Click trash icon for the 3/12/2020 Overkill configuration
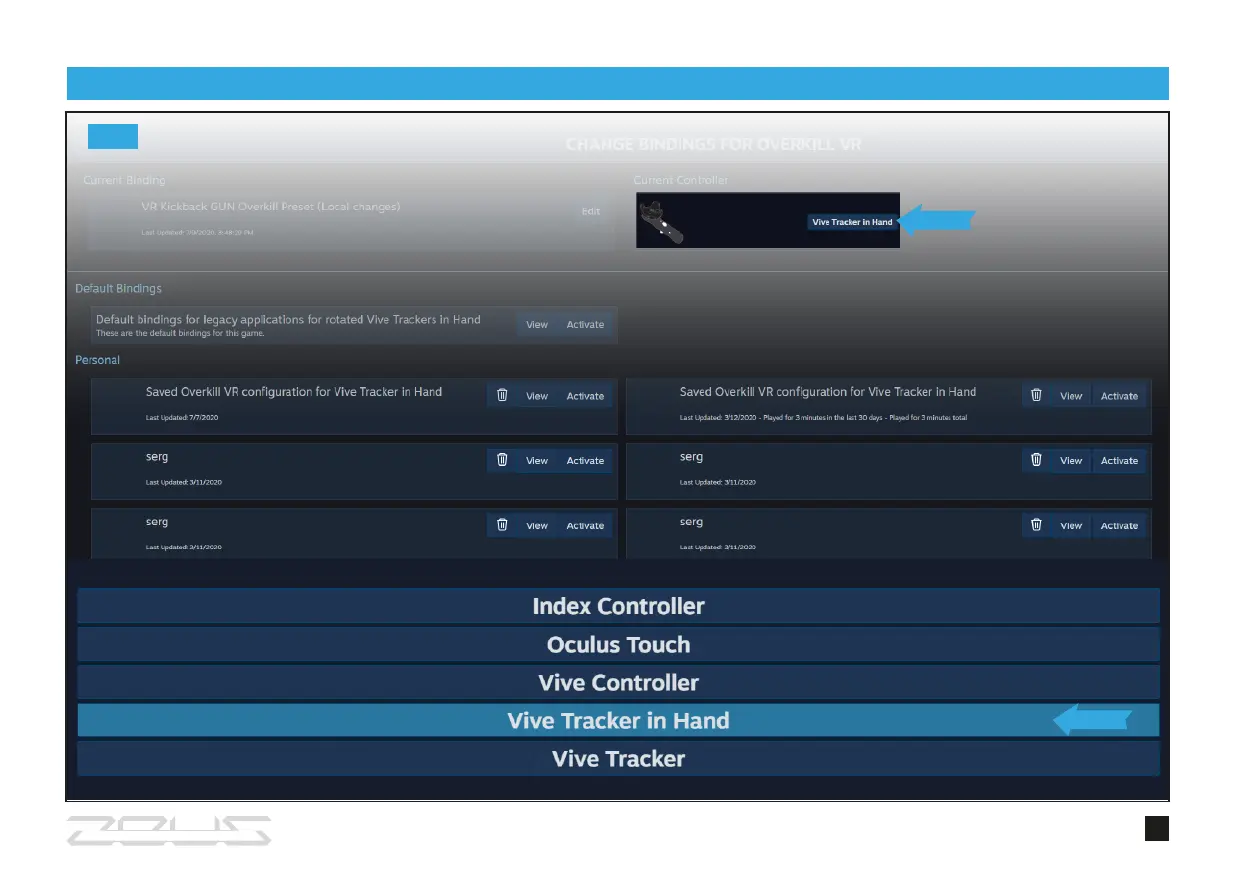 pyautogui.click(x=1037, y=396)
